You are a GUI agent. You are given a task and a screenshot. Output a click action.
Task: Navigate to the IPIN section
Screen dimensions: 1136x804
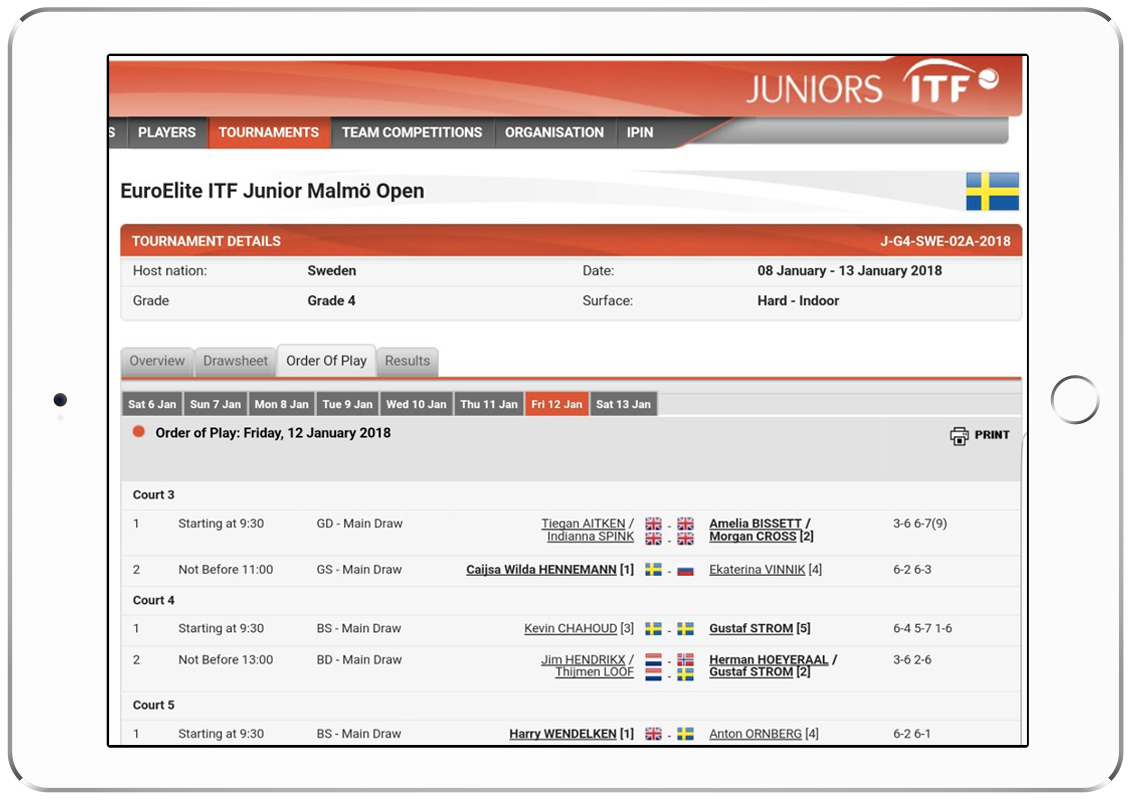(638, 132)
